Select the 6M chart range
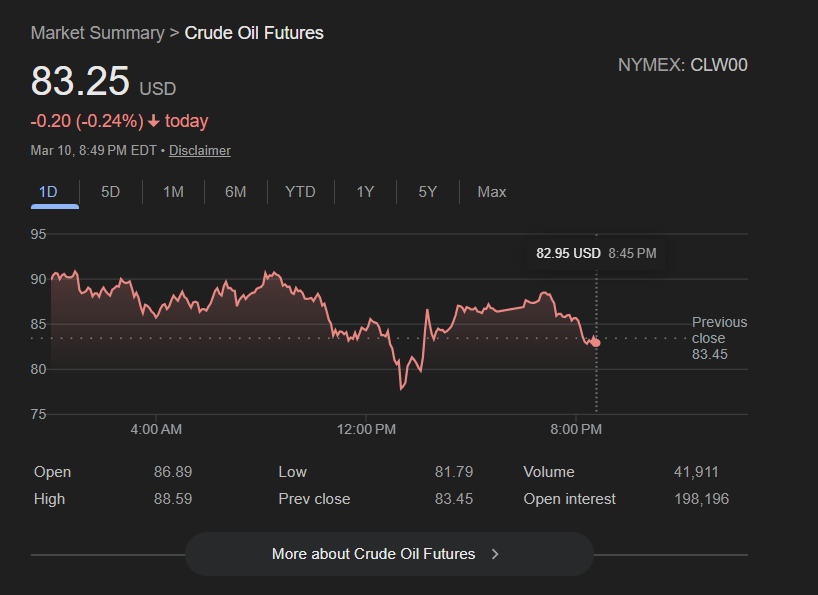The width and height of the screenshot is (818, 595). (235, 192)
